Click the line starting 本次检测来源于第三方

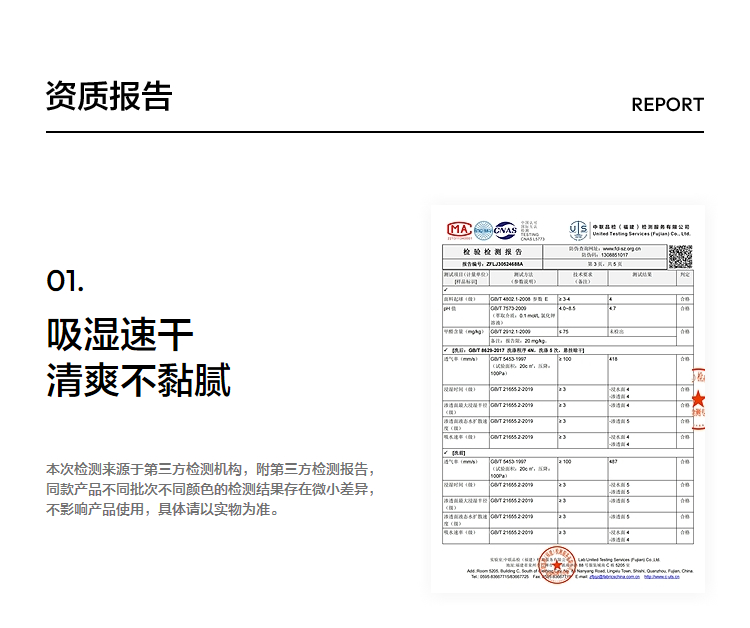point(210,469)
